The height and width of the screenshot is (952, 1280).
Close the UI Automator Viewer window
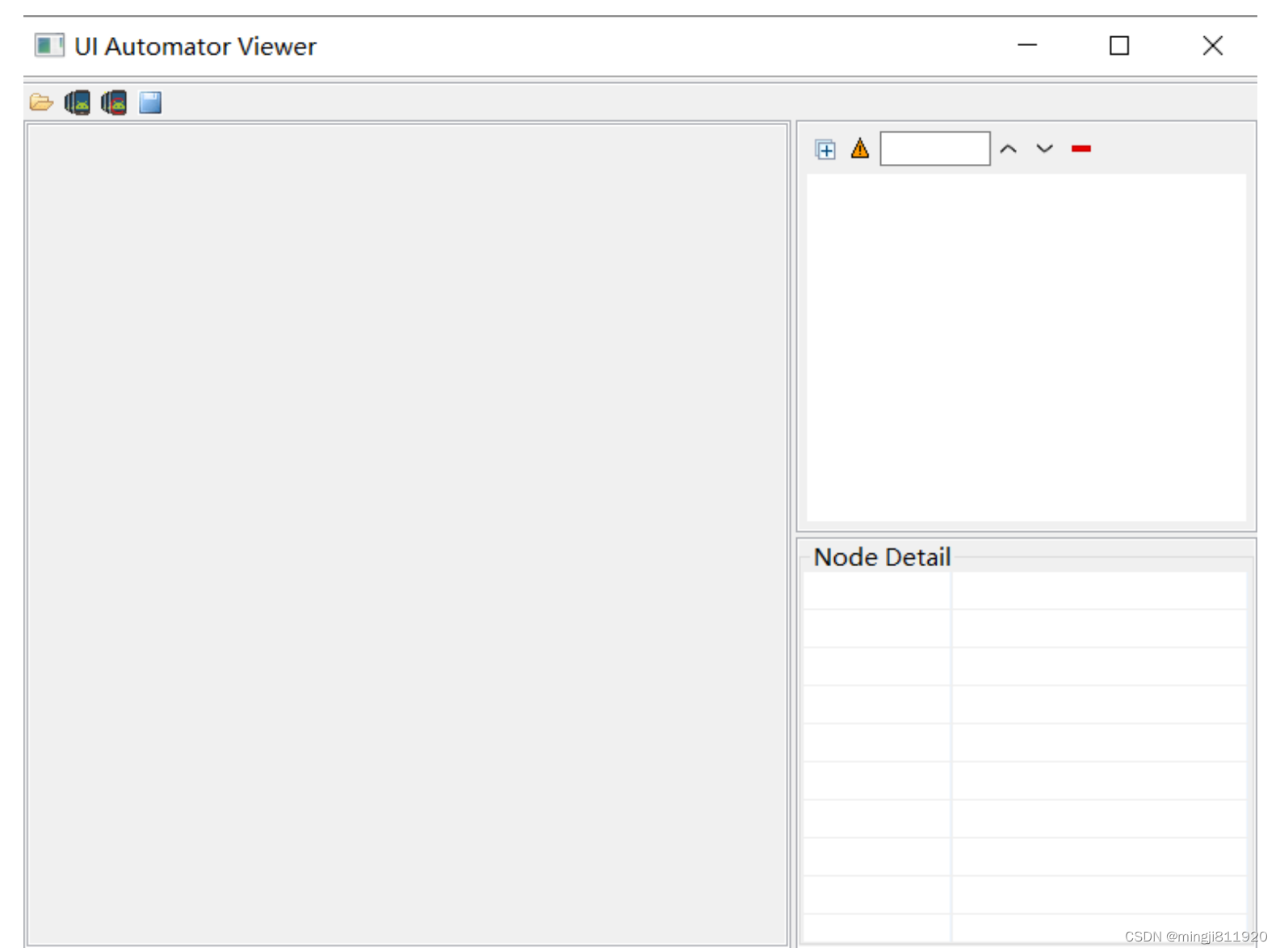pyautogui.click(x=1212, y=45)
